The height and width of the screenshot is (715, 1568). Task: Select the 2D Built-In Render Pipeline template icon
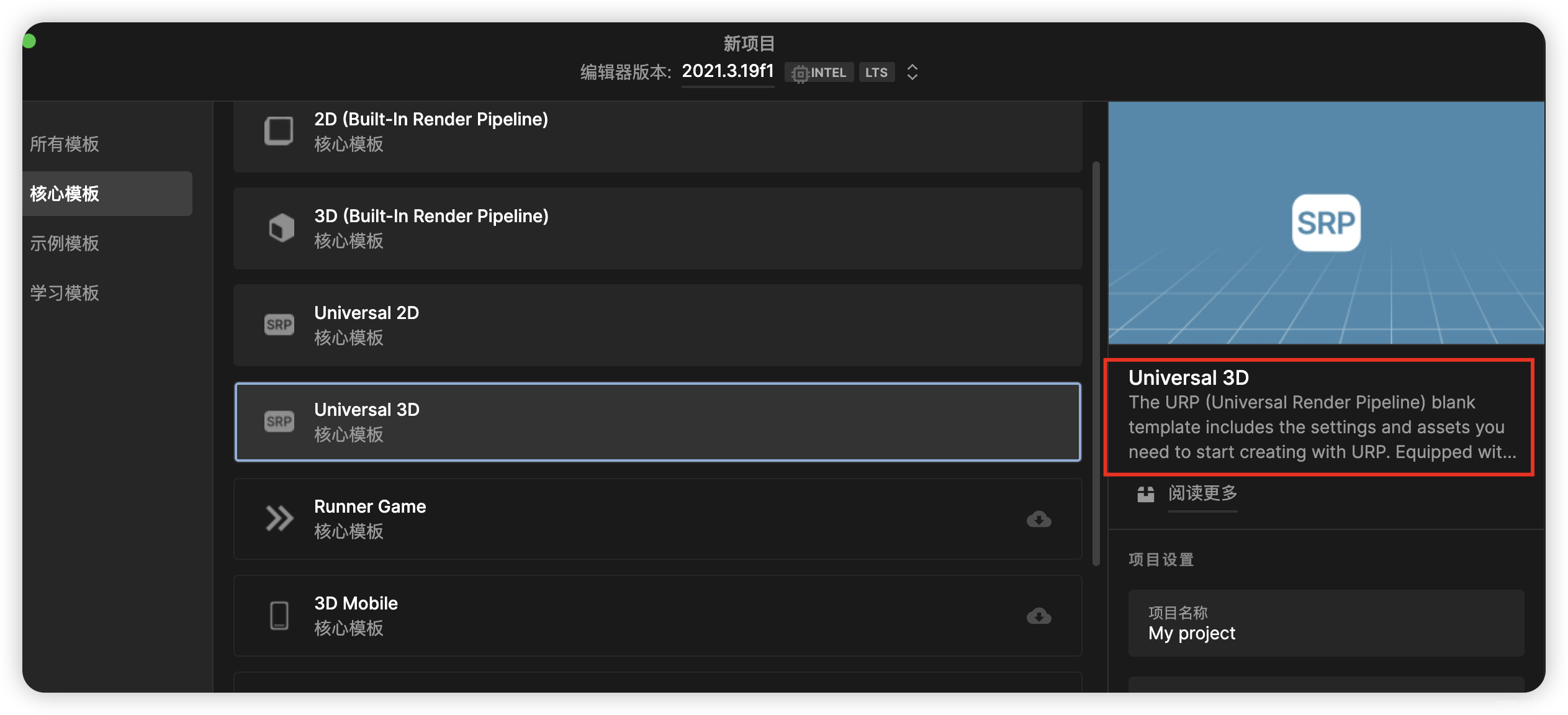[x=279, y=130]
